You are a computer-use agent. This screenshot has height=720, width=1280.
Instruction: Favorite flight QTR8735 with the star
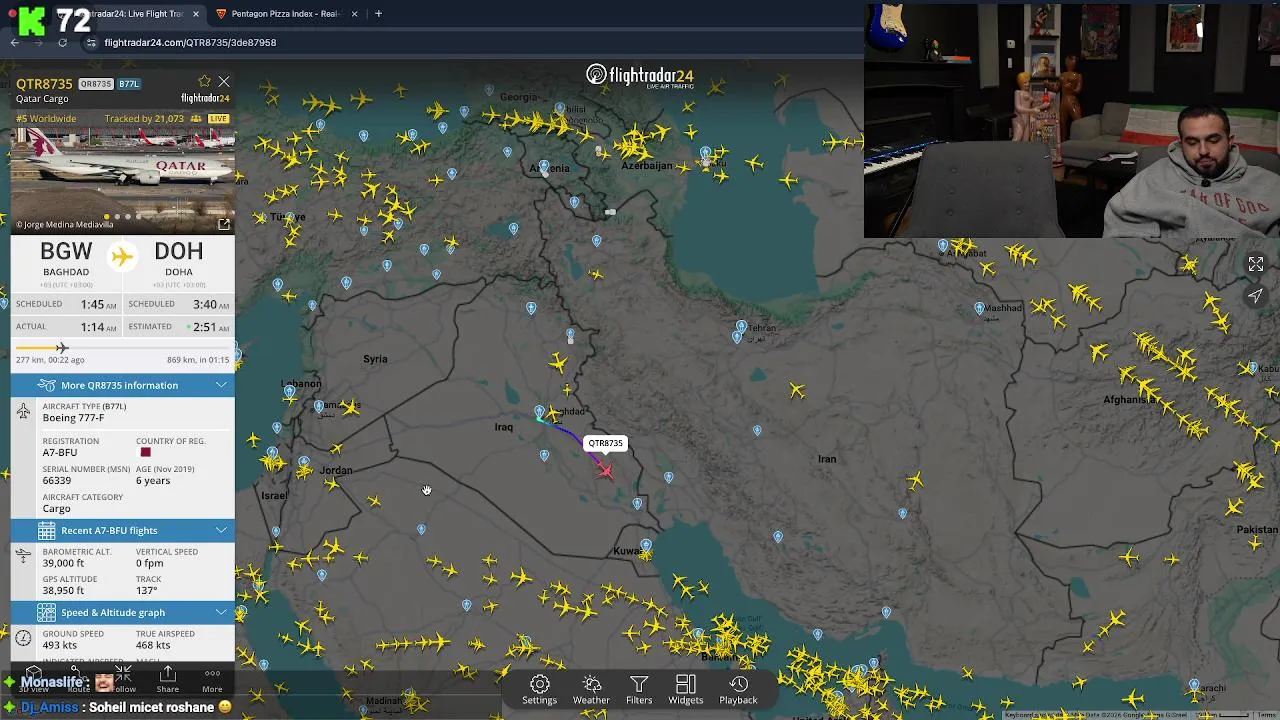coord(205,82)
